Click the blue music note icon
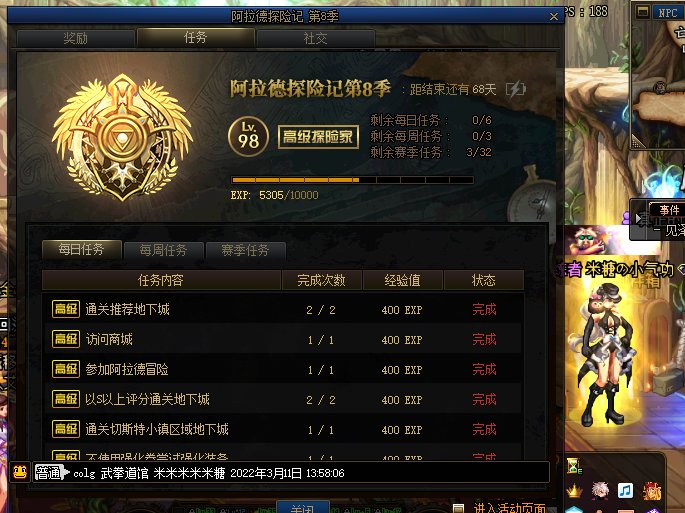This screenshot has width=685, height=513. [x=625, y=491]
